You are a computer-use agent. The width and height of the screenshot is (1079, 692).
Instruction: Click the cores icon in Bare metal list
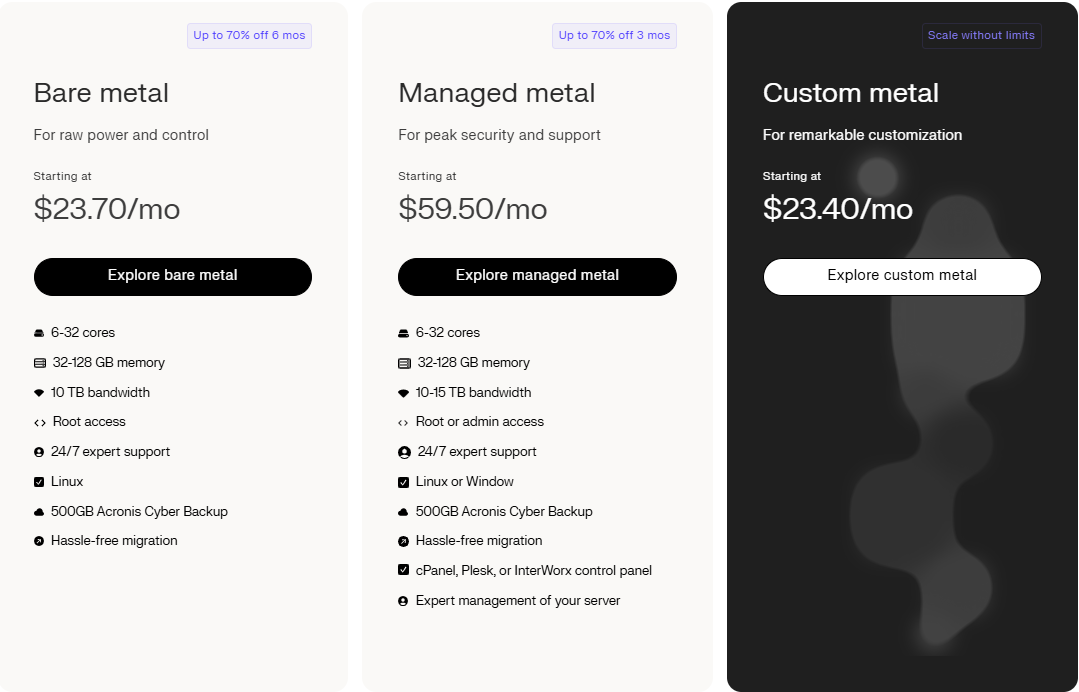pyautogui.click(x=39, y=333)
